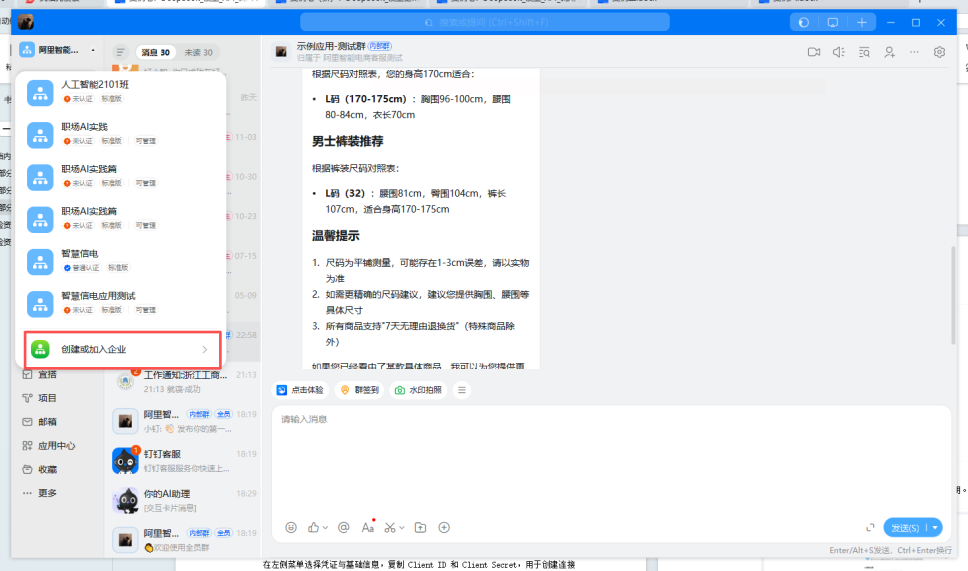
Task: Switch to the 消息 30 tab
Action: click(x=156, y=52)
